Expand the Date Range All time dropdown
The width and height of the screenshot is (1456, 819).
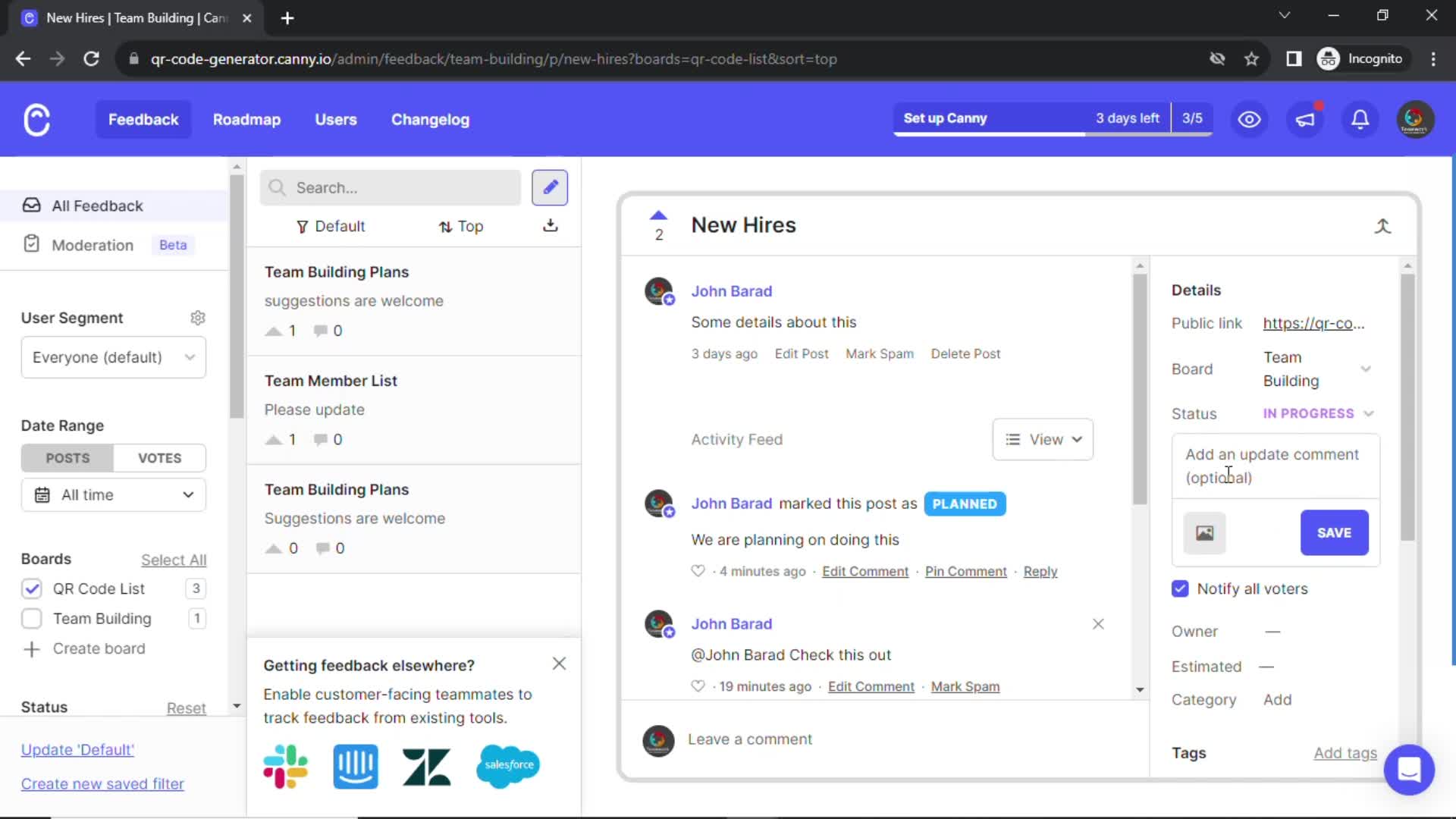113,494
